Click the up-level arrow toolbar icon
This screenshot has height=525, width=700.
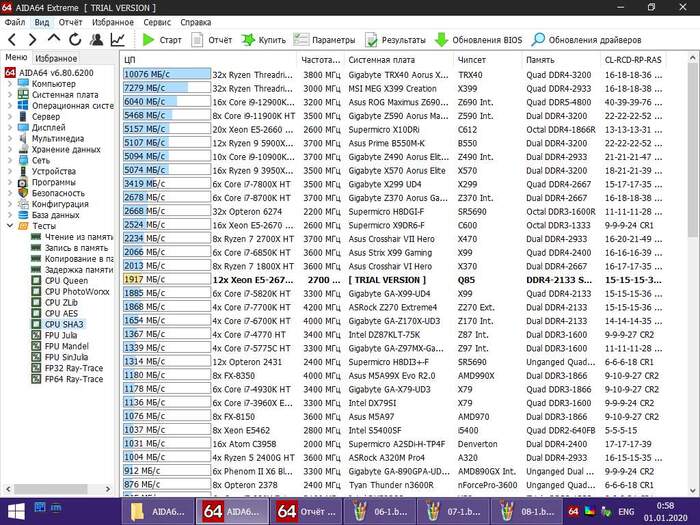tap(54, 39)
